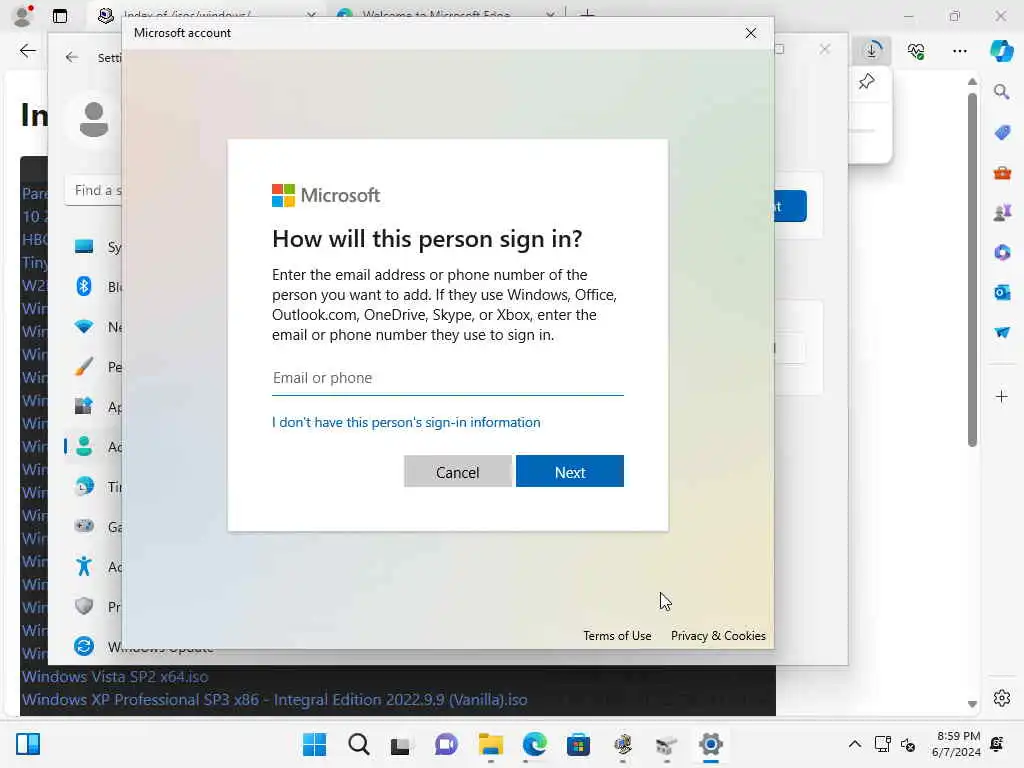The image size is (1024, 768).
Task: Pin the downloads flyout with pin icon
Action: tap(867, 82)
